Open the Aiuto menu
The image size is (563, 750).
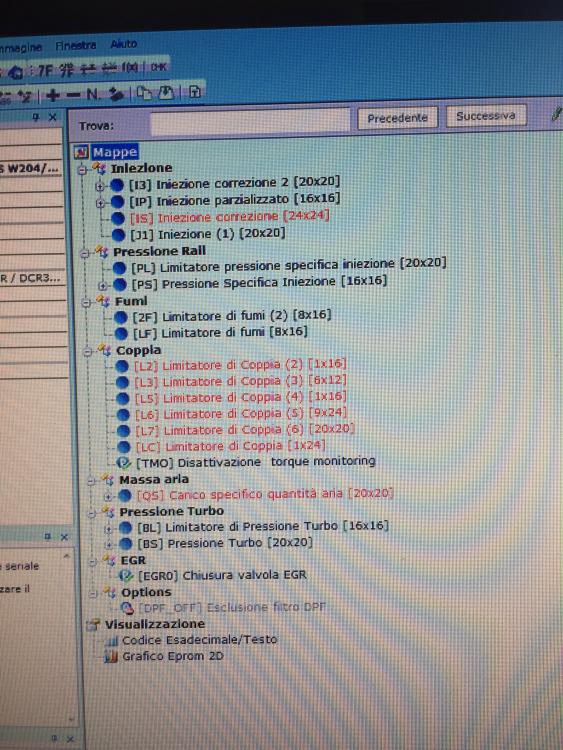pos(124,44)
